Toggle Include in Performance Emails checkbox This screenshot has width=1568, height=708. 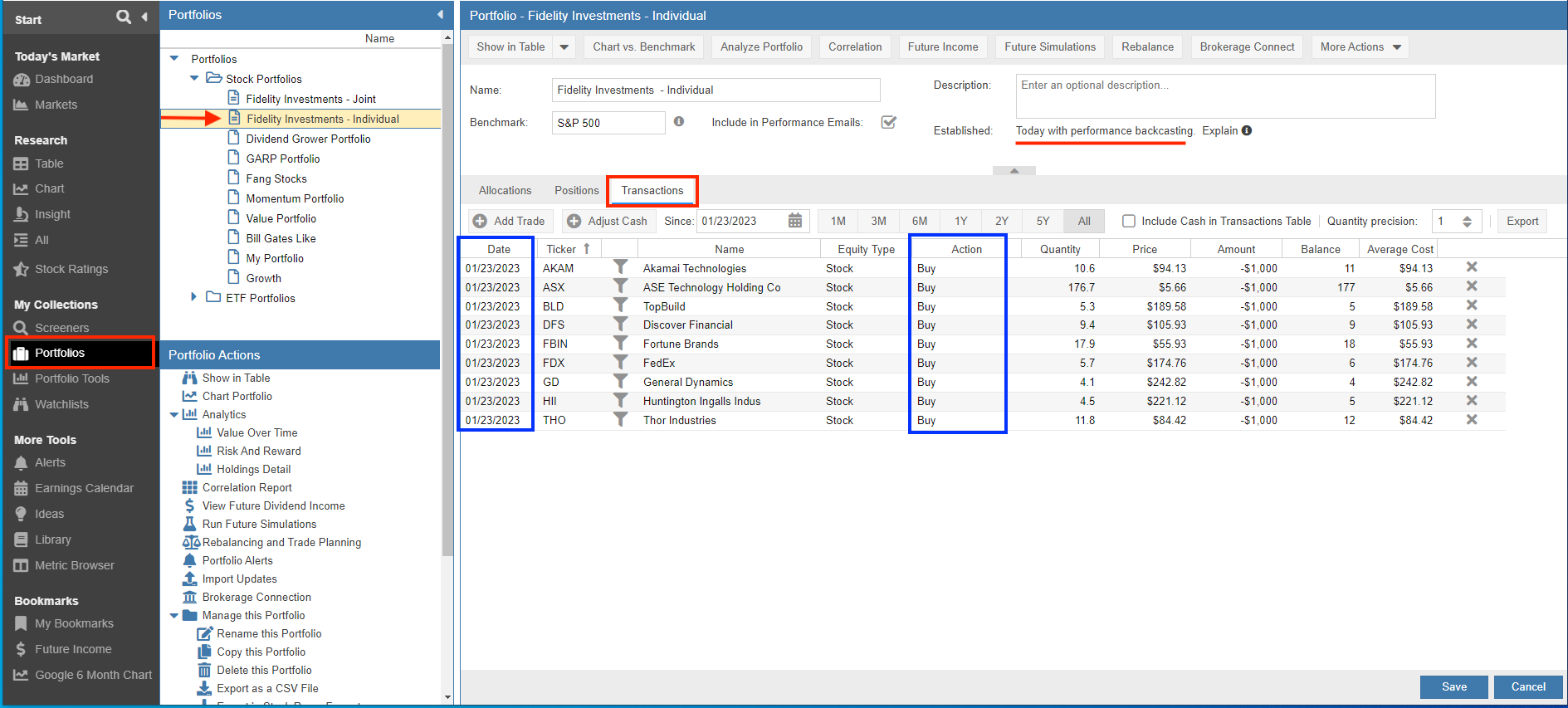click(x=888, y=122)
